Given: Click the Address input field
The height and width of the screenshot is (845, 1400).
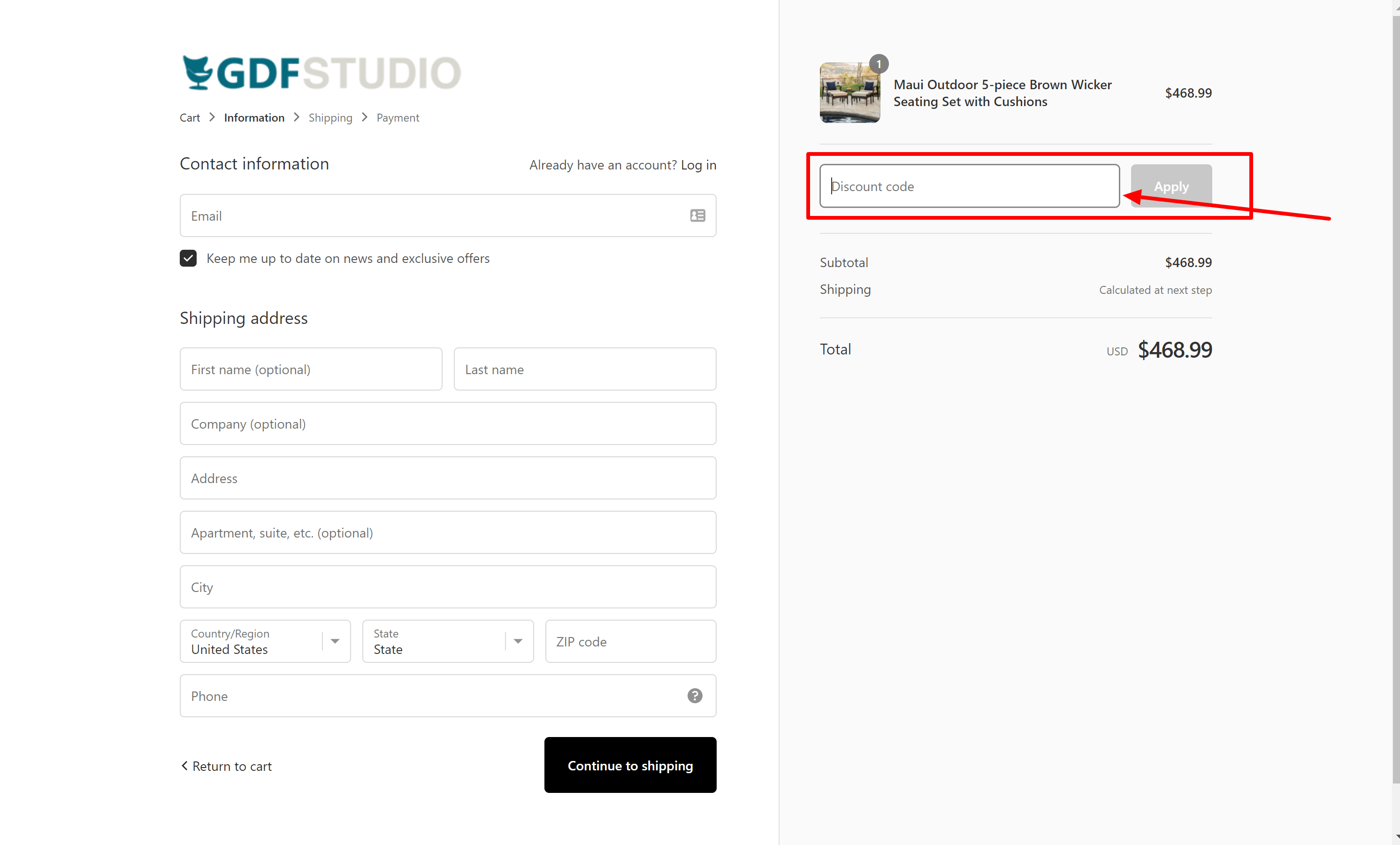Looking at the screenshot, I should coord(448,478).
